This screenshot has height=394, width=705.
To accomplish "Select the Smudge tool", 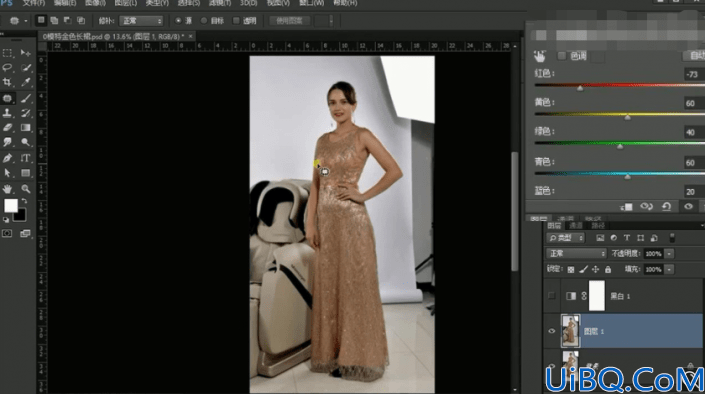I will point(7,142).
